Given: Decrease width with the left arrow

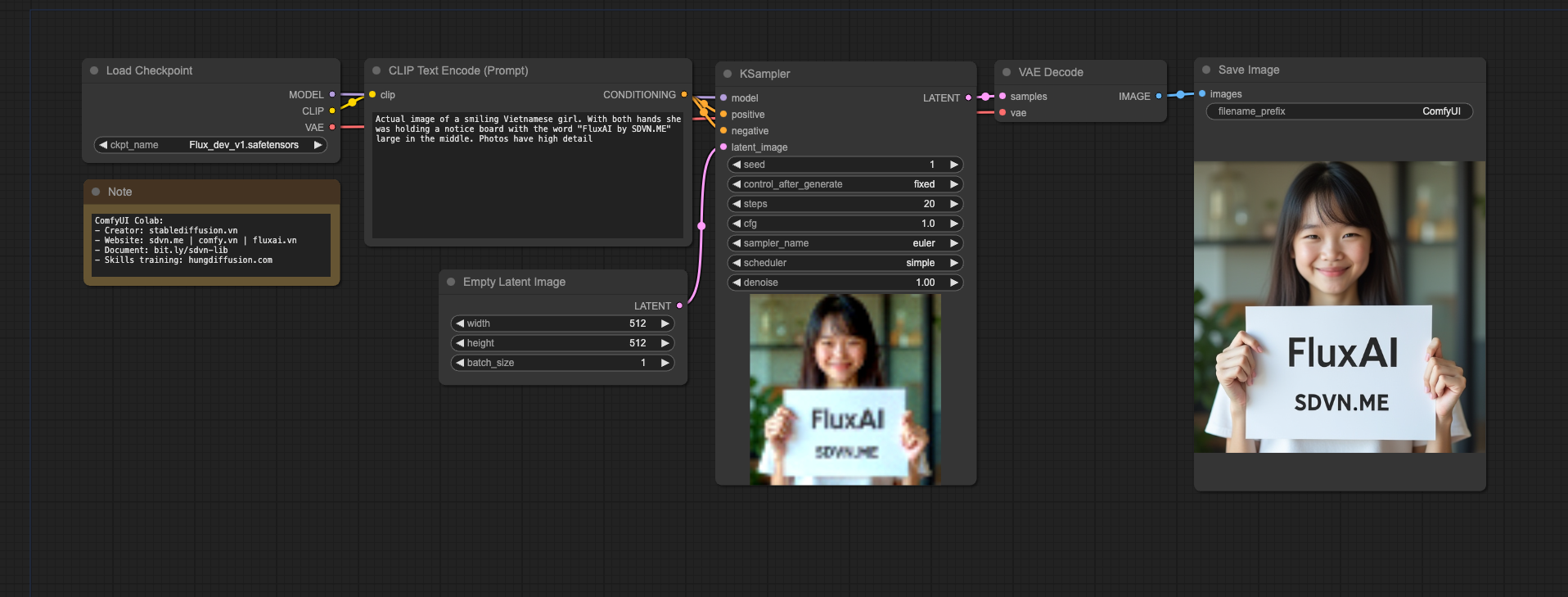Looking at the screenshot, I should [460, 323].
